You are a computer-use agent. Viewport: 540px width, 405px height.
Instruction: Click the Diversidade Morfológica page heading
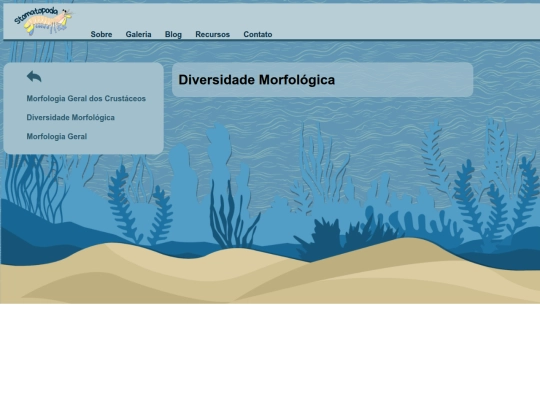pos(257,80)
